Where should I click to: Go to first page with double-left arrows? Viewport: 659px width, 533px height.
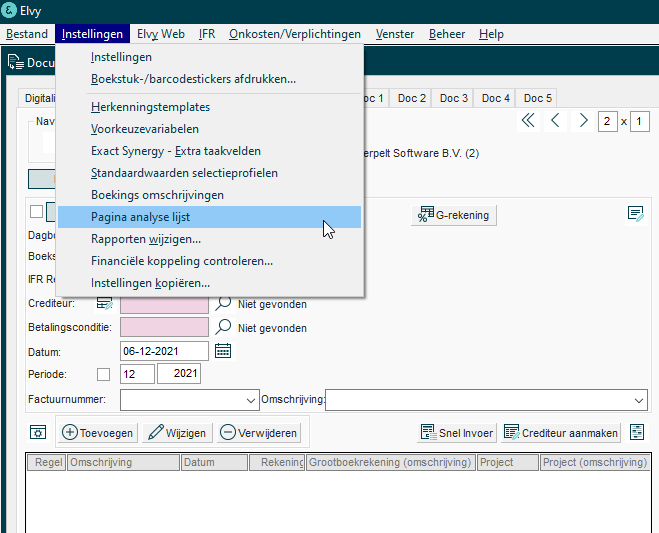tap(528, 121)
